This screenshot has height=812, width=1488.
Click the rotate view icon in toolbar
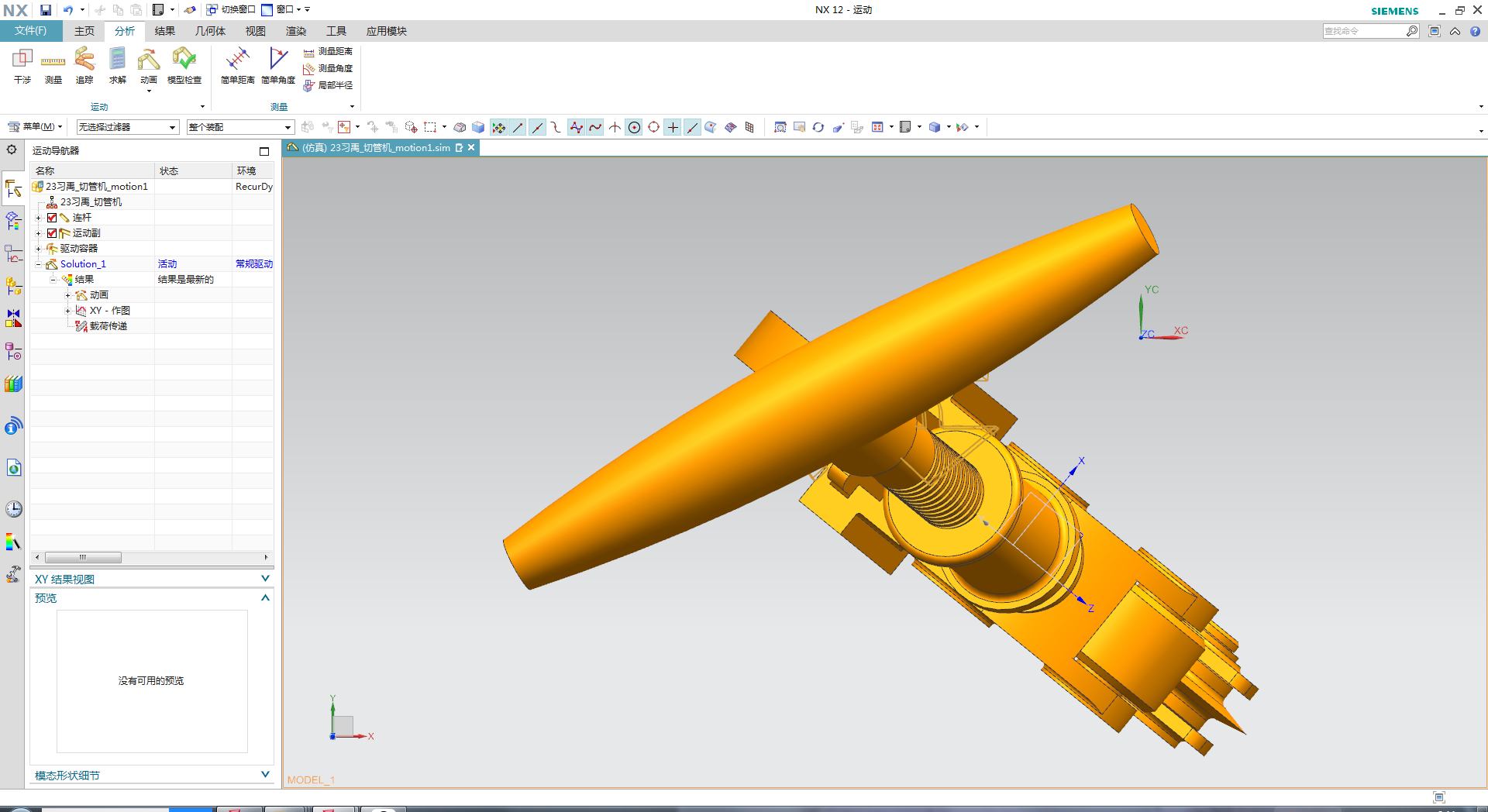pyautogui.click(x=818, y=127)
